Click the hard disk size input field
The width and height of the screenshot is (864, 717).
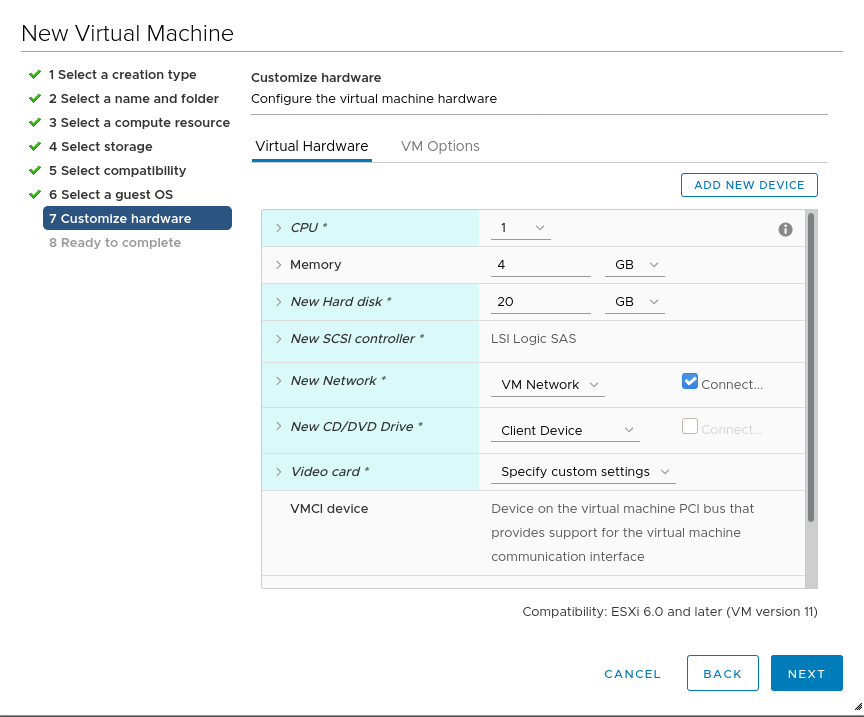click(540, 302)
